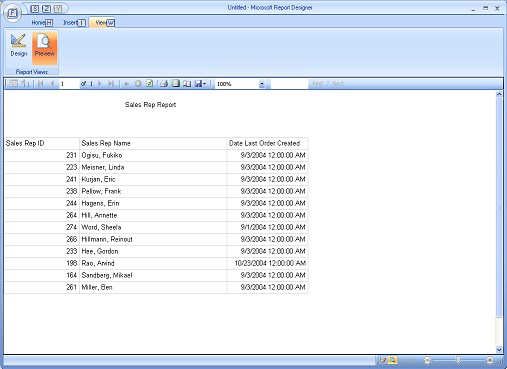Screen dimensions: 507x369
Task: Switch to Print Layout view
Action: point(175,84)
